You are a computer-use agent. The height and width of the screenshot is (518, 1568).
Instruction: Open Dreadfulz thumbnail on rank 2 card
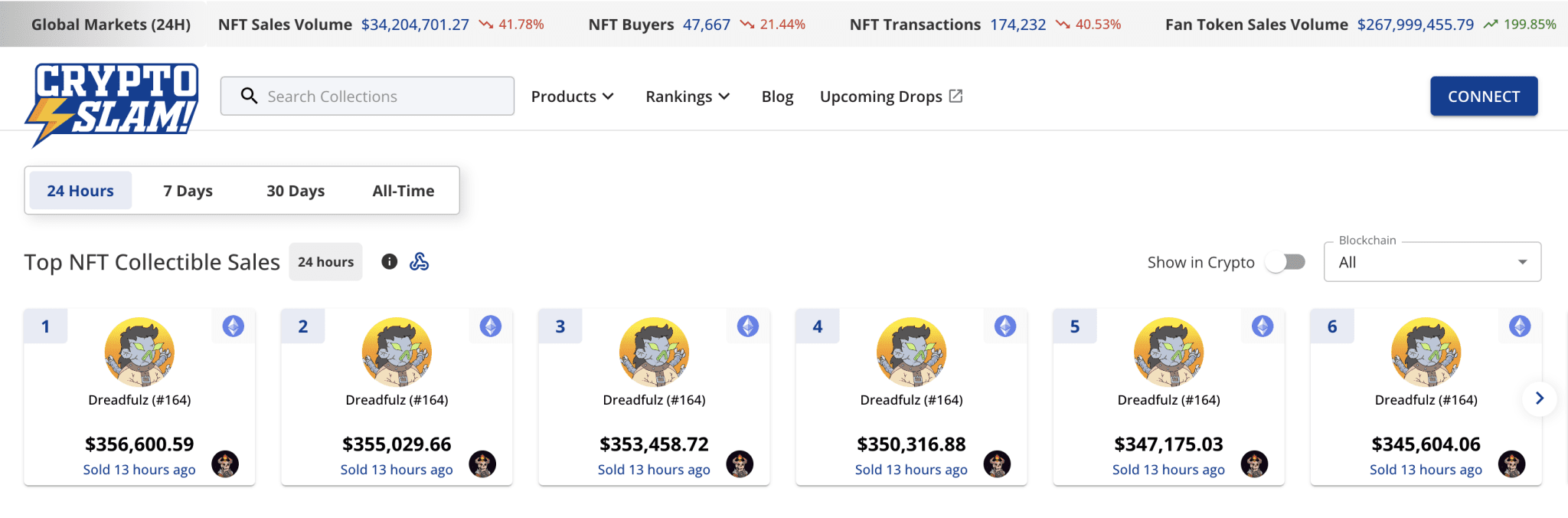(x=397, y=352)
